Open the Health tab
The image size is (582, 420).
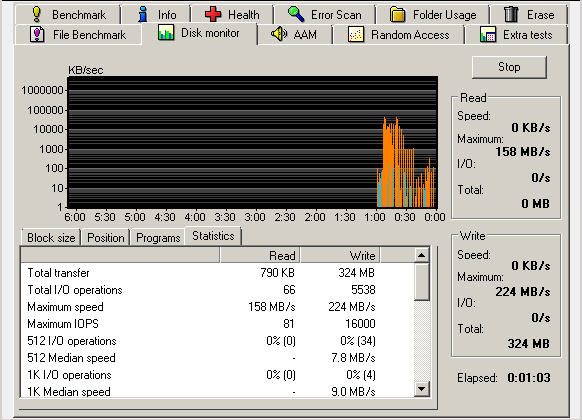point(232,14)
